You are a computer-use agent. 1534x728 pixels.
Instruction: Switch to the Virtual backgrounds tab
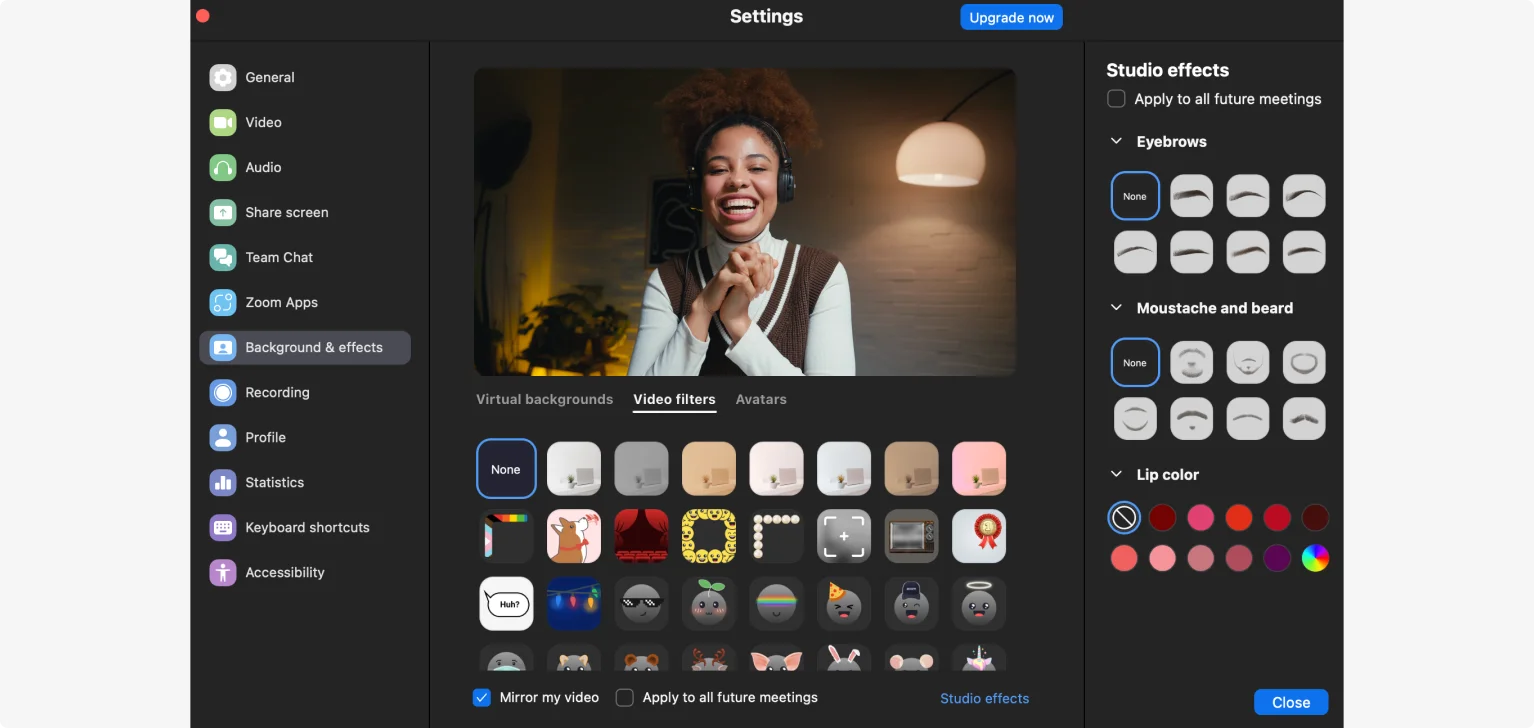point(544,399)
